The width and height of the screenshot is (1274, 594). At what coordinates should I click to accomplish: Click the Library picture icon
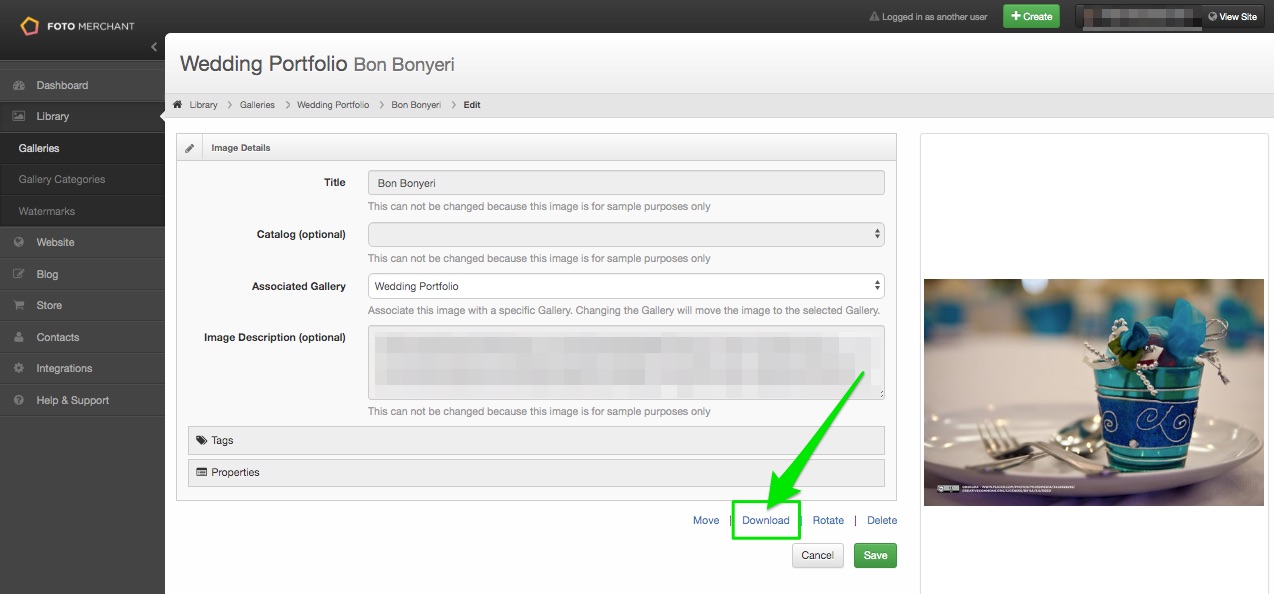click(19, 116)
